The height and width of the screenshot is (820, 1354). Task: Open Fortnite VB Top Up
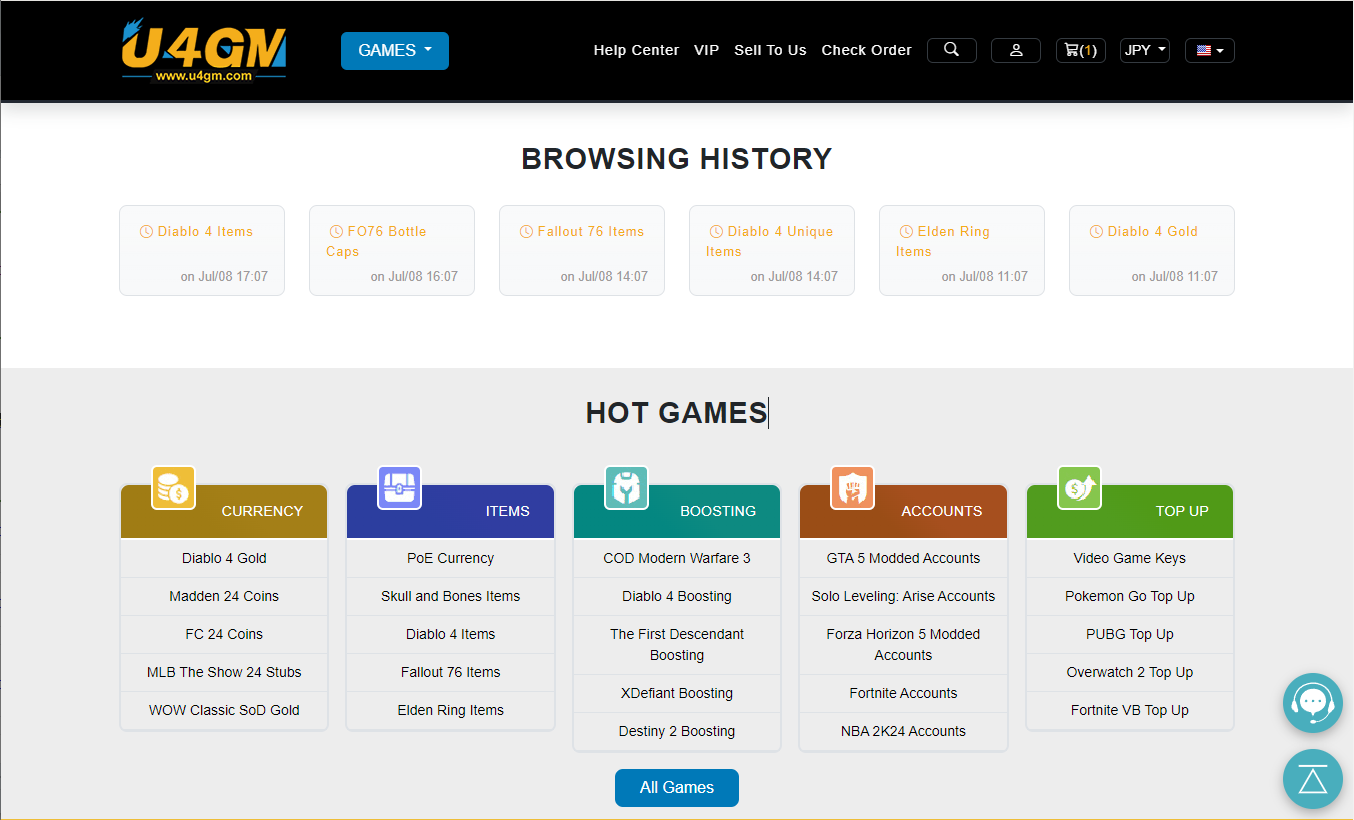pyautogui.click(x=1130, y=710)
